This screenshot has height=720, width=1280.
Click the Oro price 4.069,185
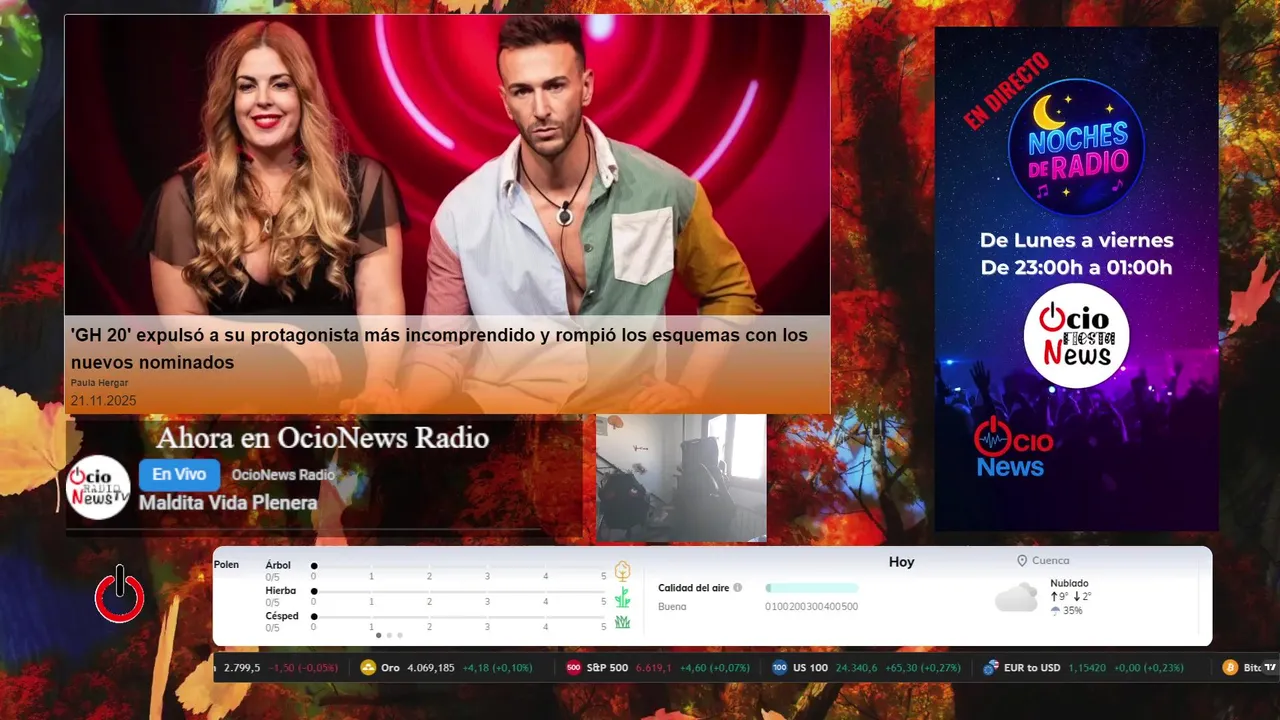(431, 667)
